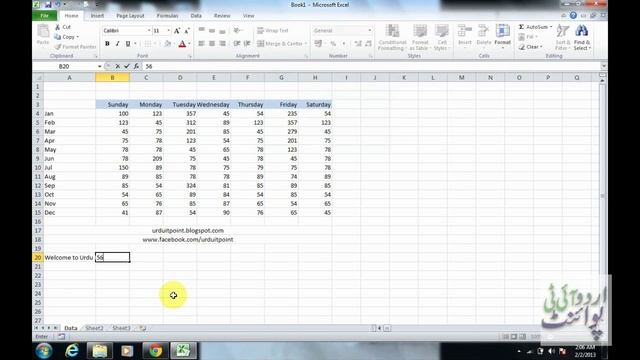The image size is (640, 360).
Task: Apply Accounting Number Format
Action: (318, 44)
